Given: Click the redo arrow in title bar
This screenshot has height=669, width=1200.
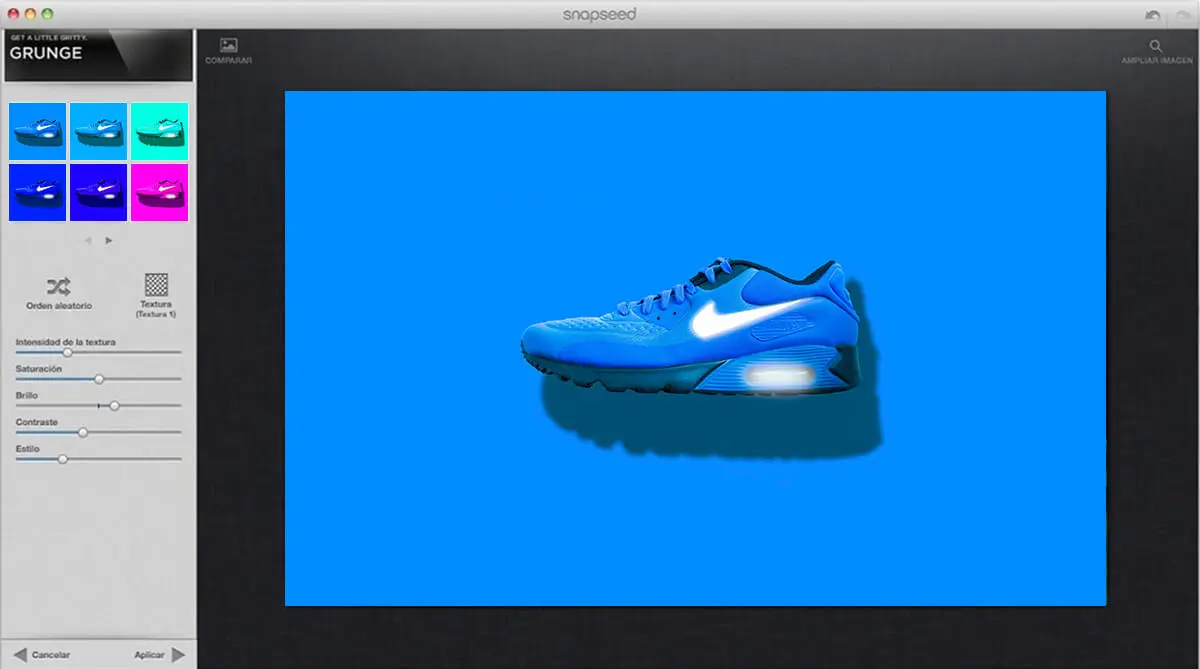Looking at the screenshot, I should 1183,15.
